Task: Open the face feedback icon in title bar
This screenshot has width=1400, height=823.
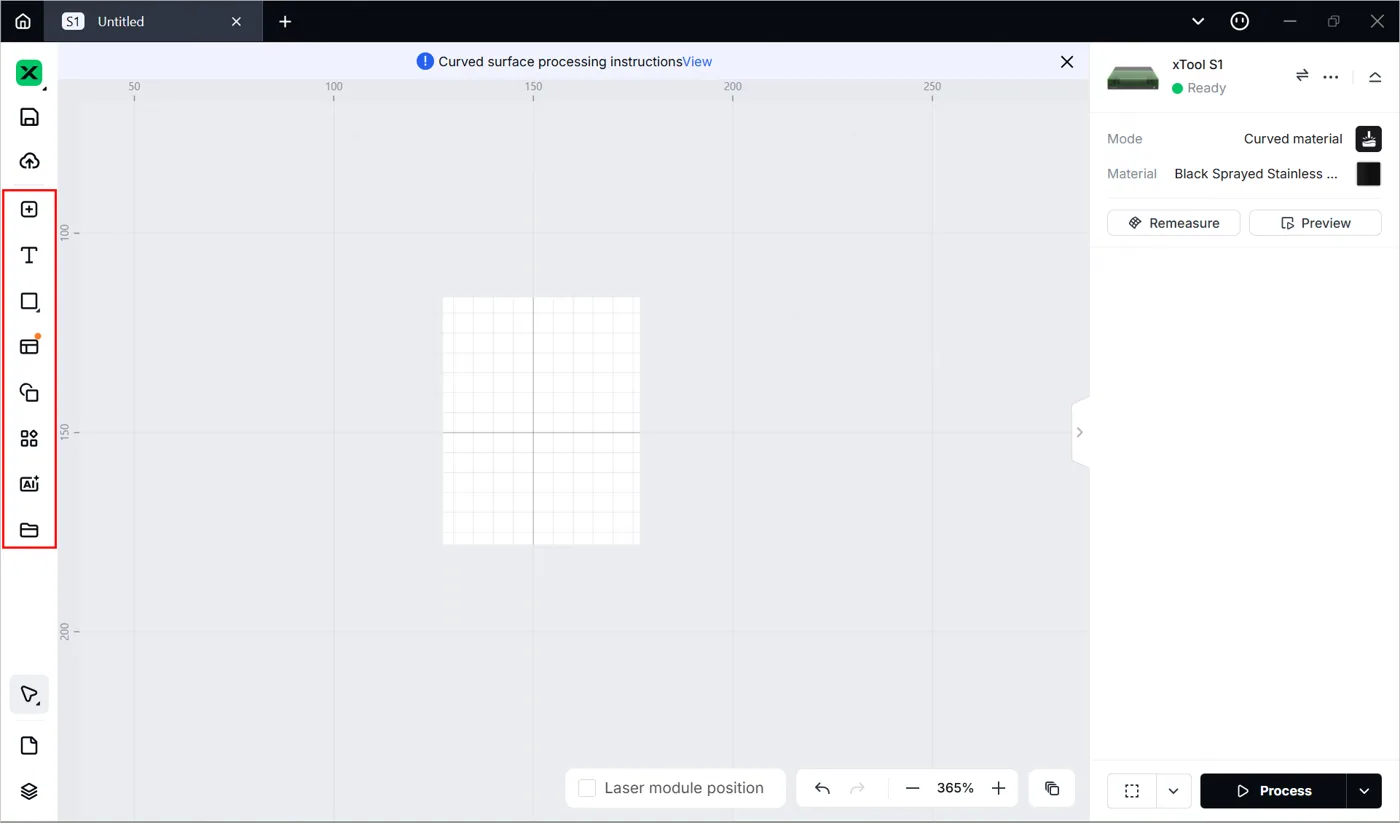Action: point(1240,21)
